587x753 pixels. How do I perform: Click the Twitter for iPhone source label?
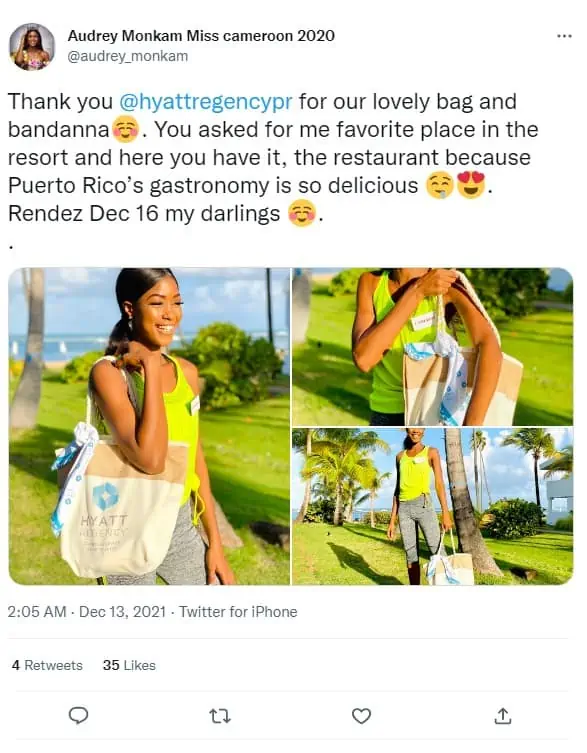pos(238,612)
